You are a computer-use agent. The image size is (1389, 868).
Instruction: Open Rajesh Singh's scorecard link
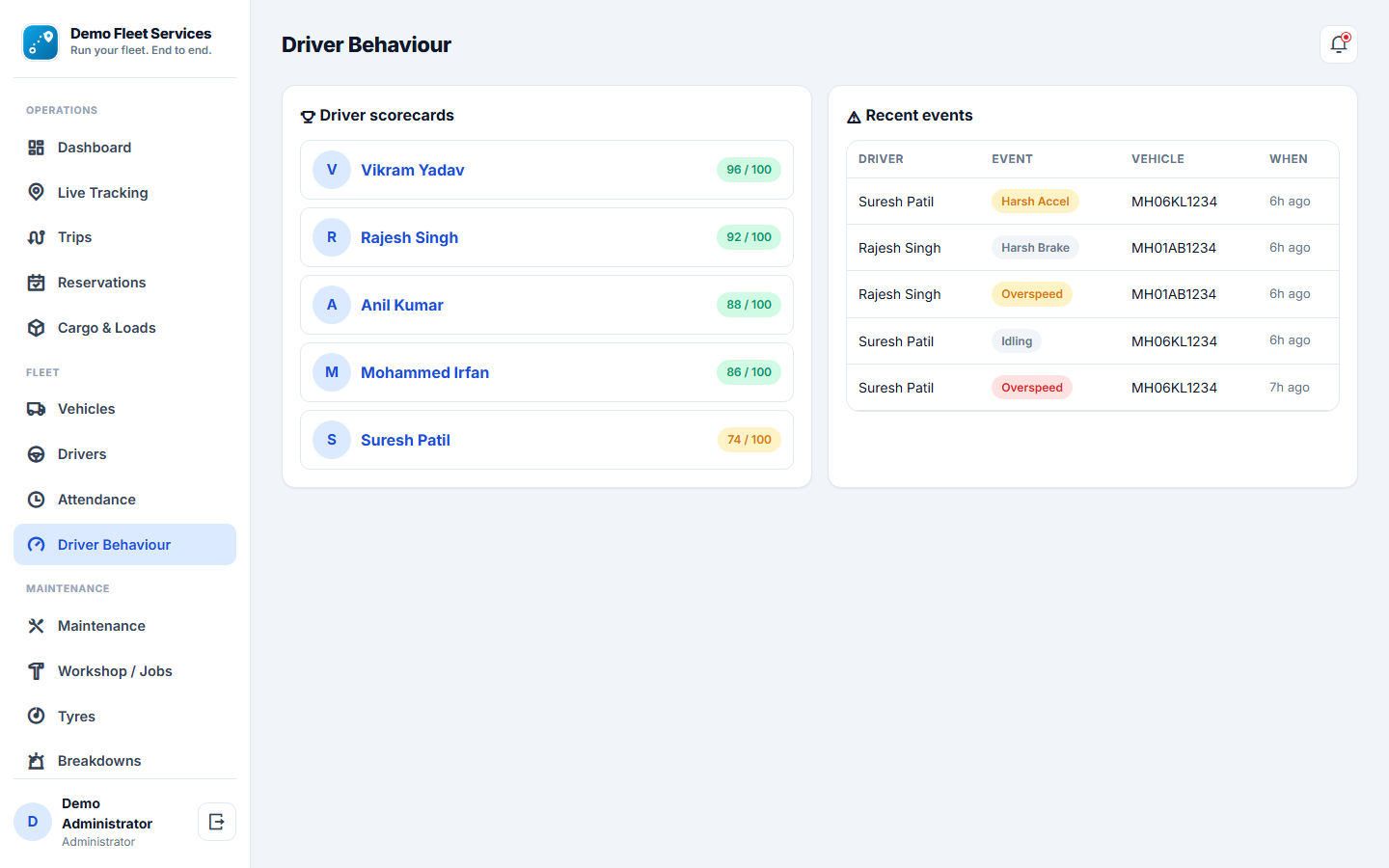coord(409,237)
